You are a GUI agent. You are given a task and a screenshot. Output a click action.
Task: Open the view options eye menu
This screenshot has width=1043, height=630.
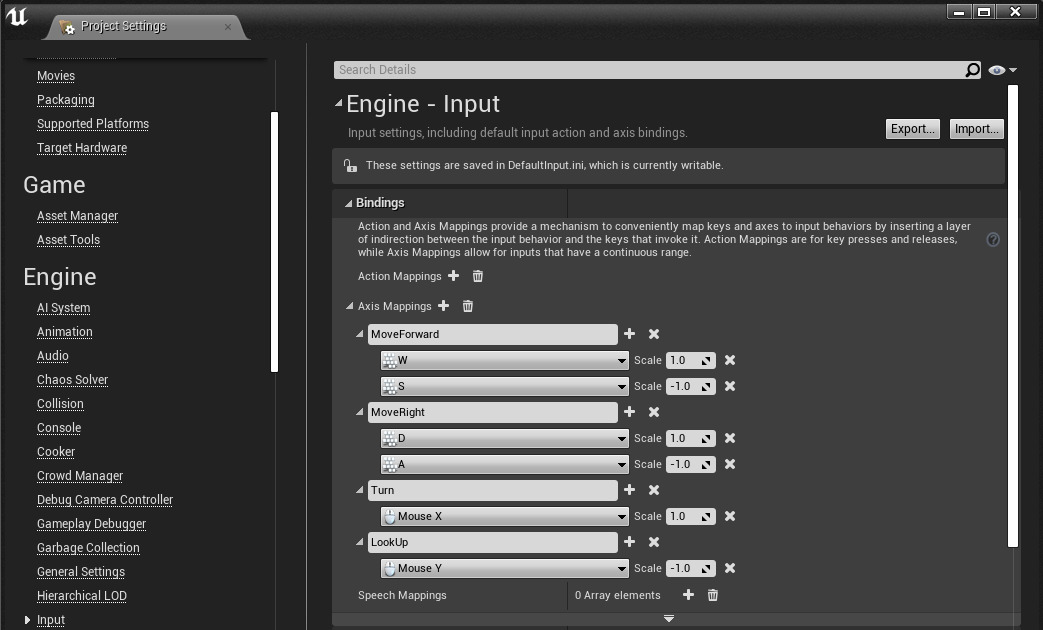click(x=1002, y=70)
